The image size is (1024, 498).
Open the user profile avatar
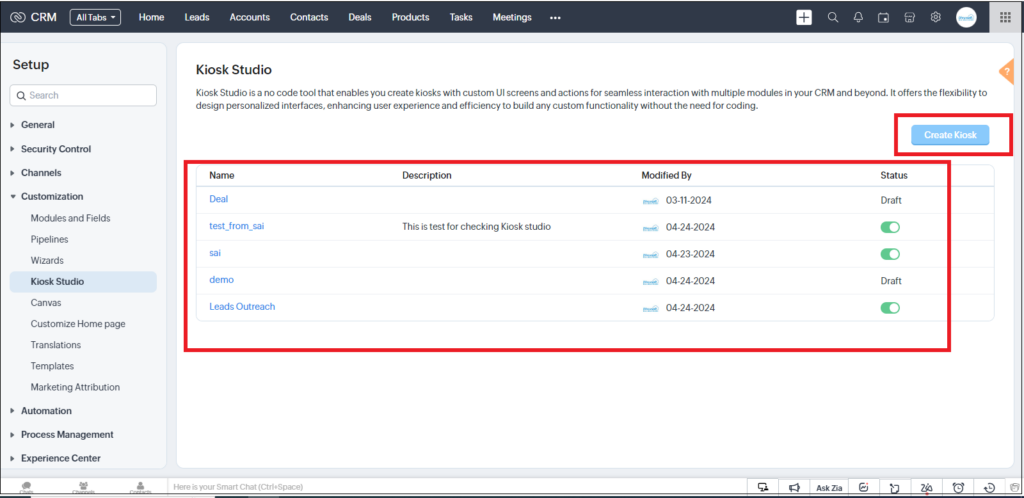click(x=966, y=18)
